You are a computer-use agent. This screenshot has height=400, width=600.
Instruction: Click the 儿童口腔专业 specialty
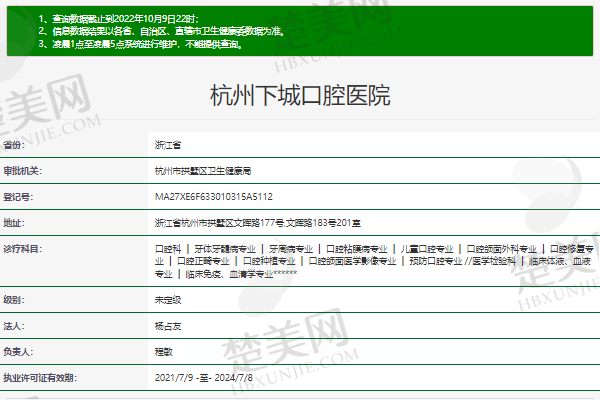coord(425,248)
